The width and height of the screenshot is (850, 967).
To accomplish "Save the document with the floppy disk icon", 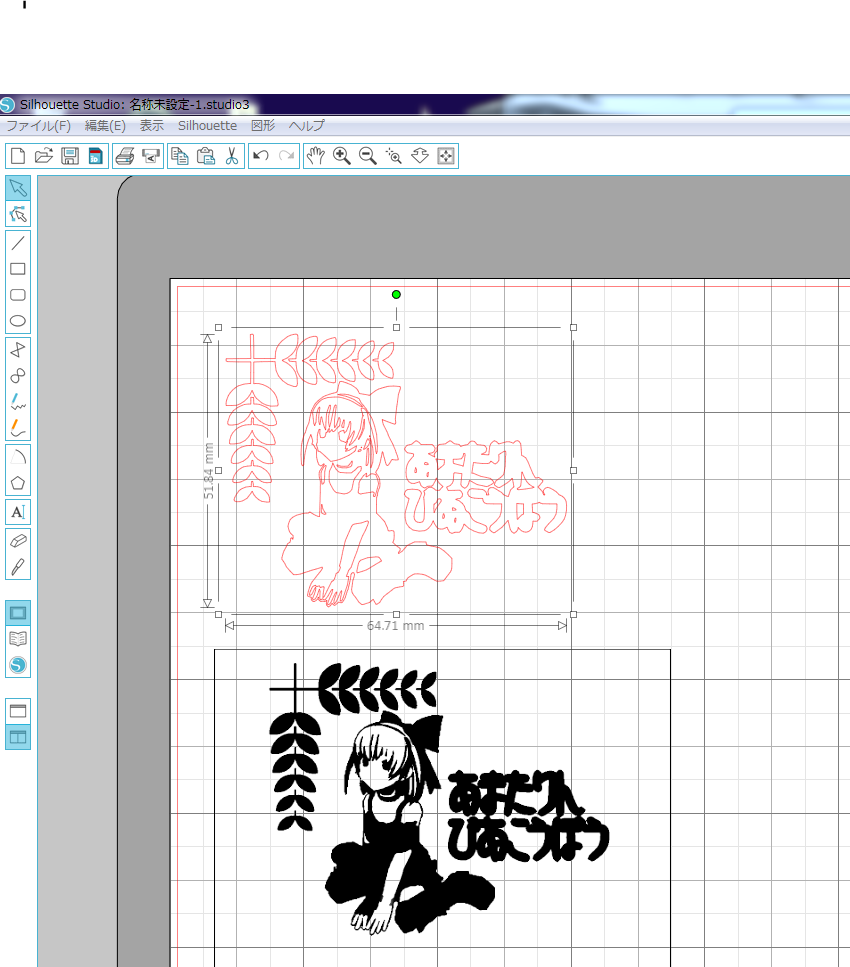I will [70, 156].
